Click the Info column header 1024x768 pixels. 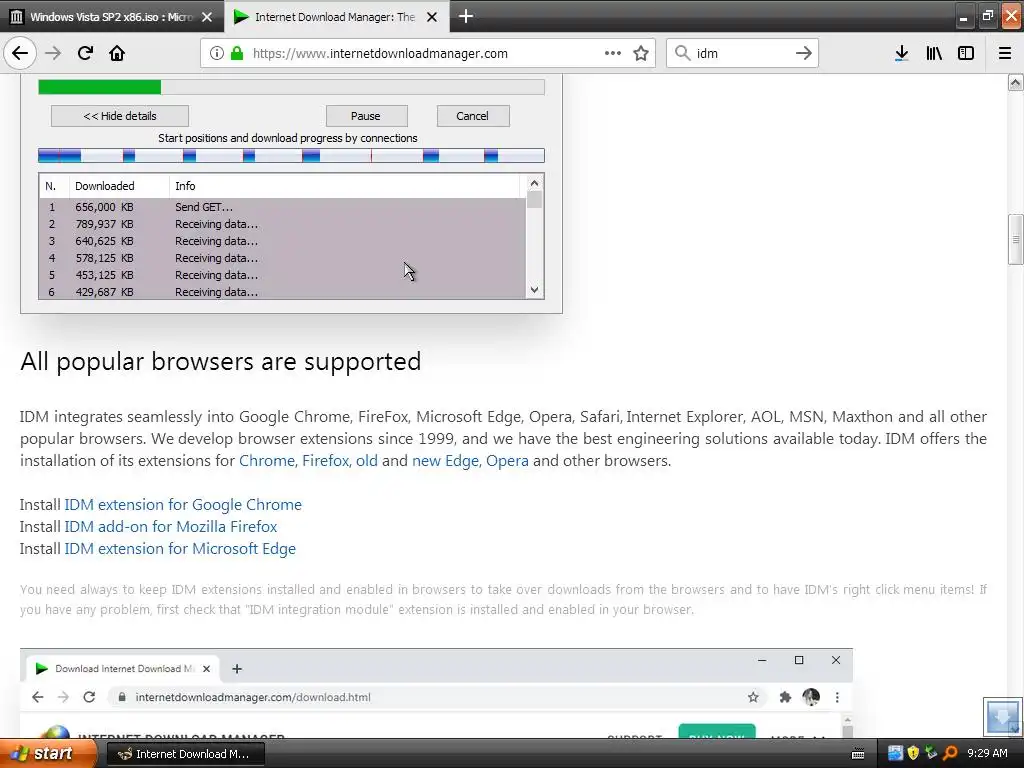pyautogui.click(x=346, y=186)
